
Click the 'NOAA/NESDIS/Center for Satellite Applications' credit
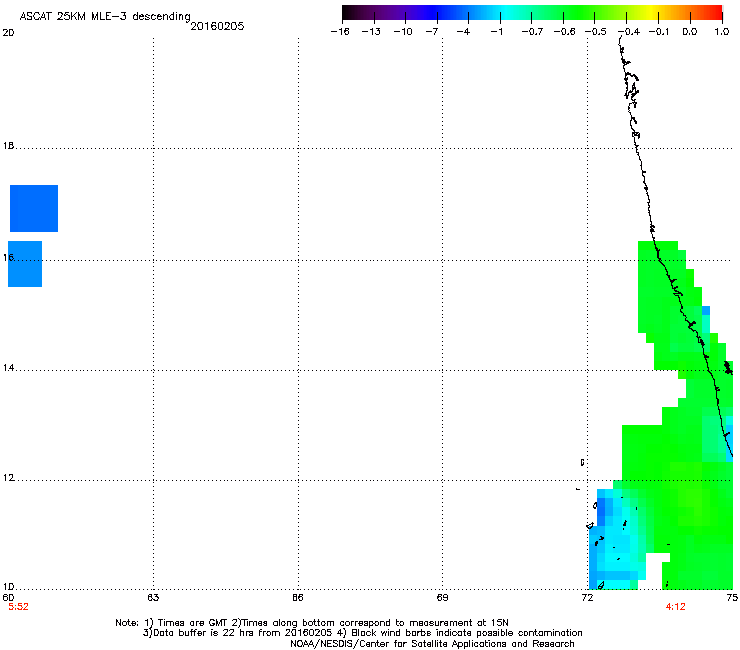pyautogui.click(x=432, y=643)
